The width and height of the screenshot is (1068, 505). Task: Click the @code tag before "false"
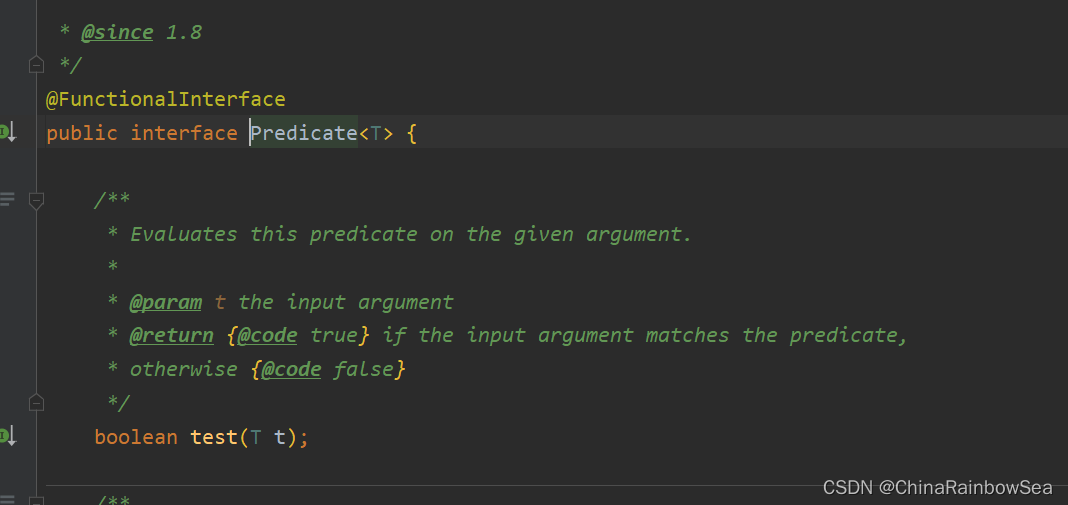291,369
